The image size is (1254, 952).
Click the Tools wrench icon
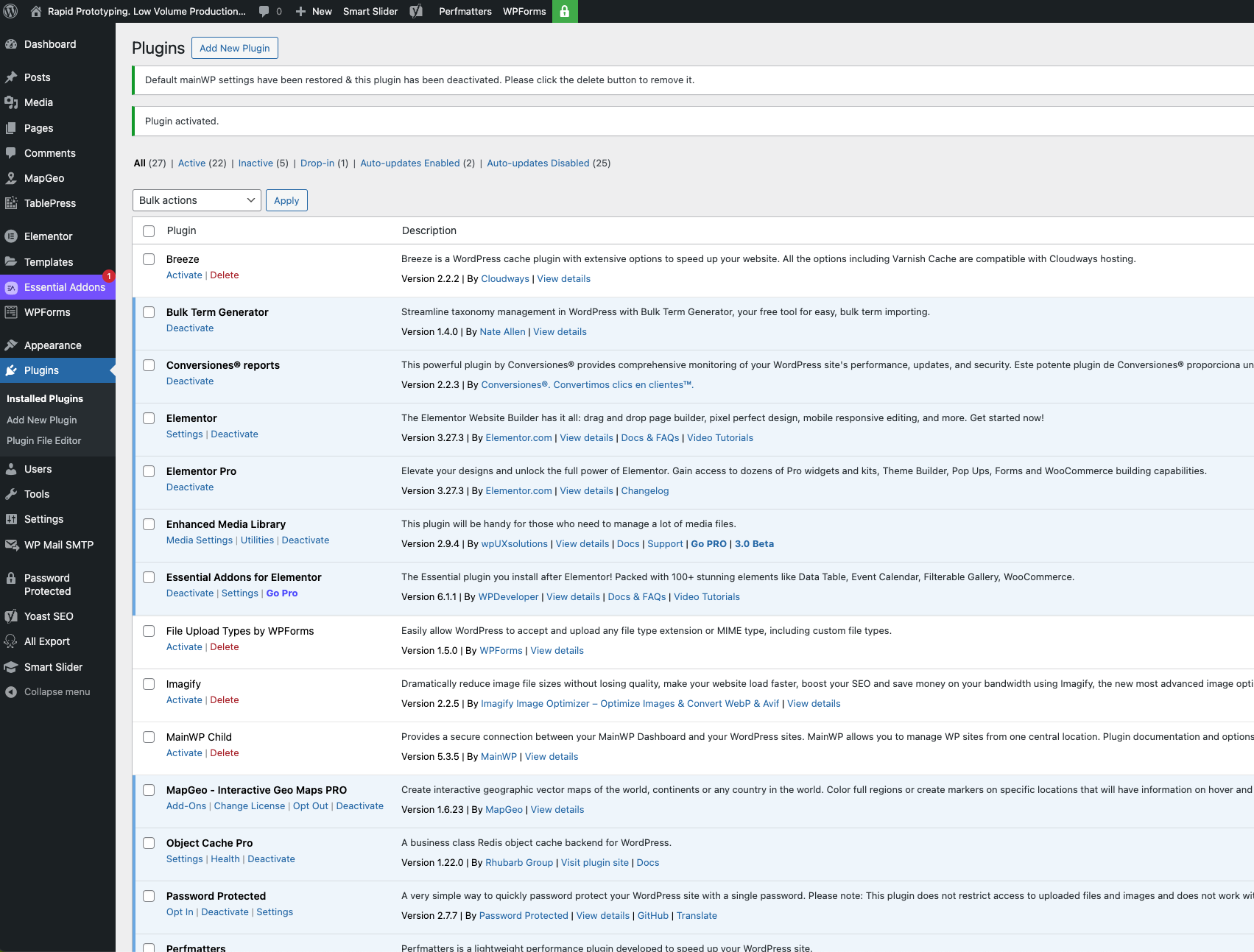click(x=11, y=494)
